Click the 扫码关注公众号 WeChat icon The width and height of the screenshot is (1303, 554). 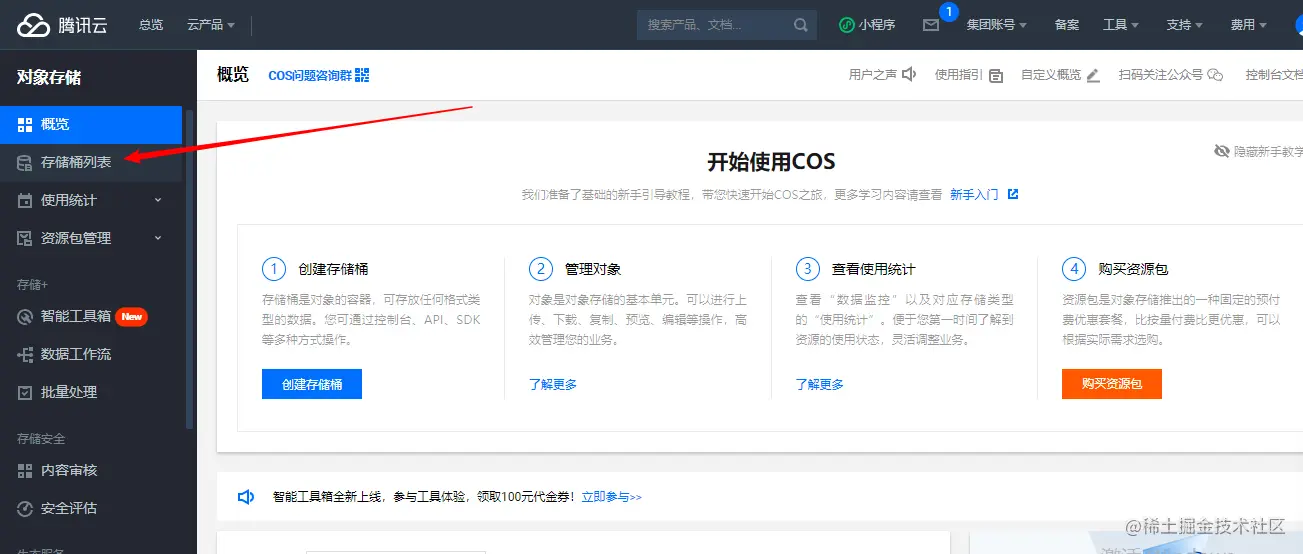click(x=1216, y=75)
